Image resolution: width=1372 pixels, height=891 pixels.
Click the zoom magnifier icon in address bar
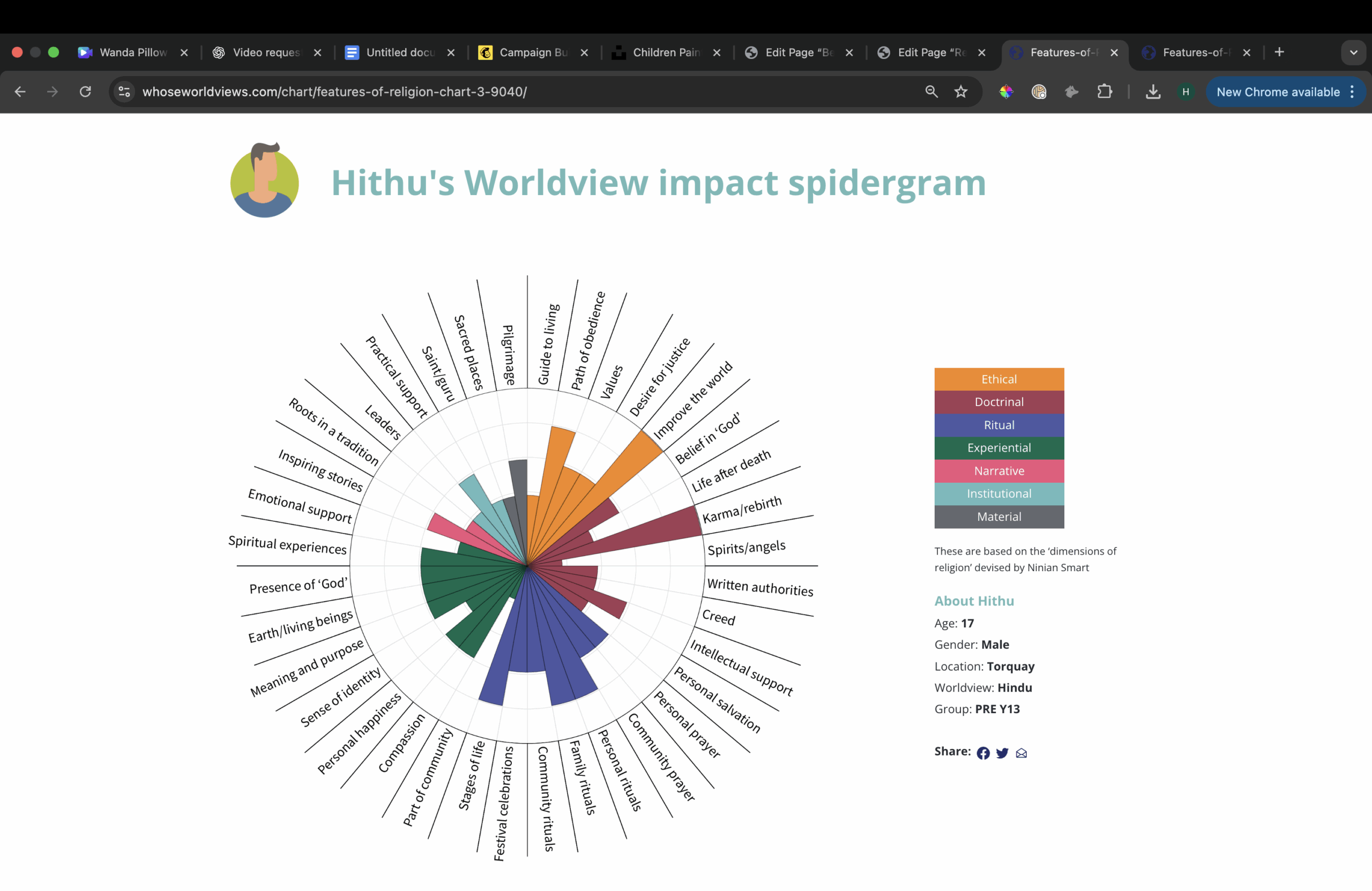tap(931, 92)
